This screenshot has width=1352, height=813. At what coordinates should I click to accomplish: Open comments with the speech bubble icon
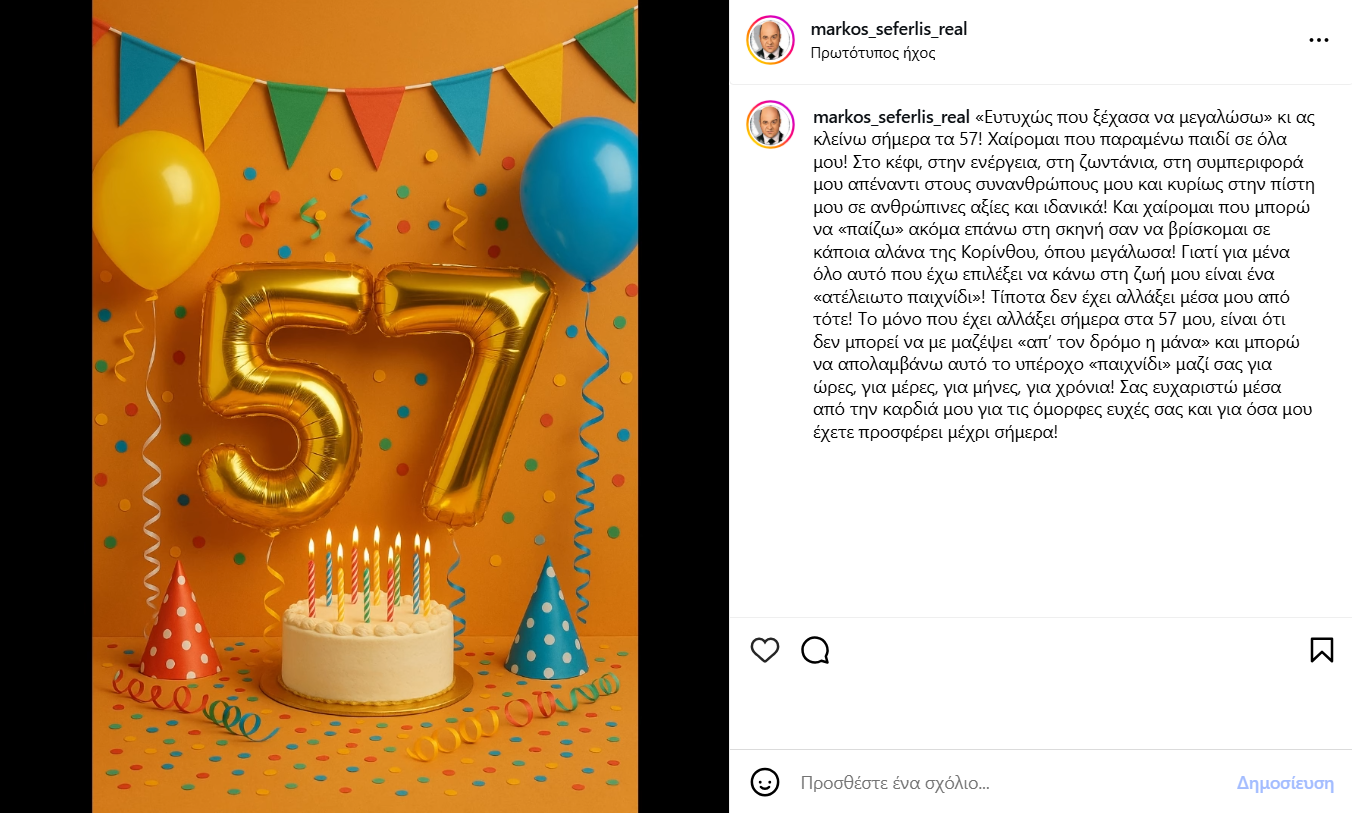[816, 650]
